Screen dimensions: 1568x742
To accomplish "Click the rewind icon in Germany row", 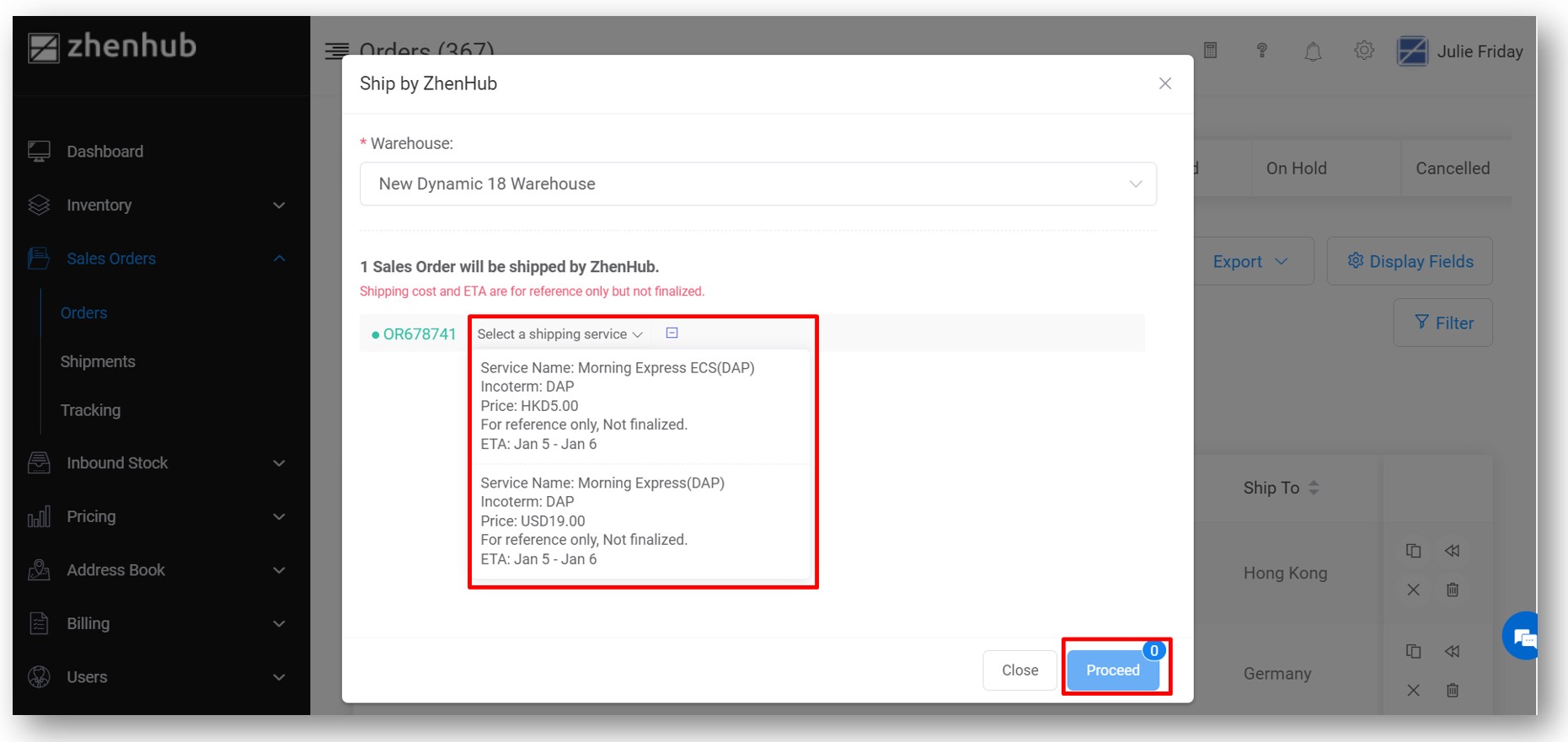I will pyautogui.click(x=1453, y=651).
